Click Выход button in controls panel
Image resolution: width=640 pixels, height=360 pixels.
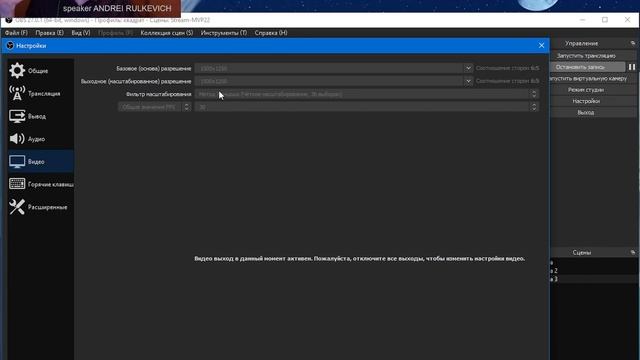[586, 112]
